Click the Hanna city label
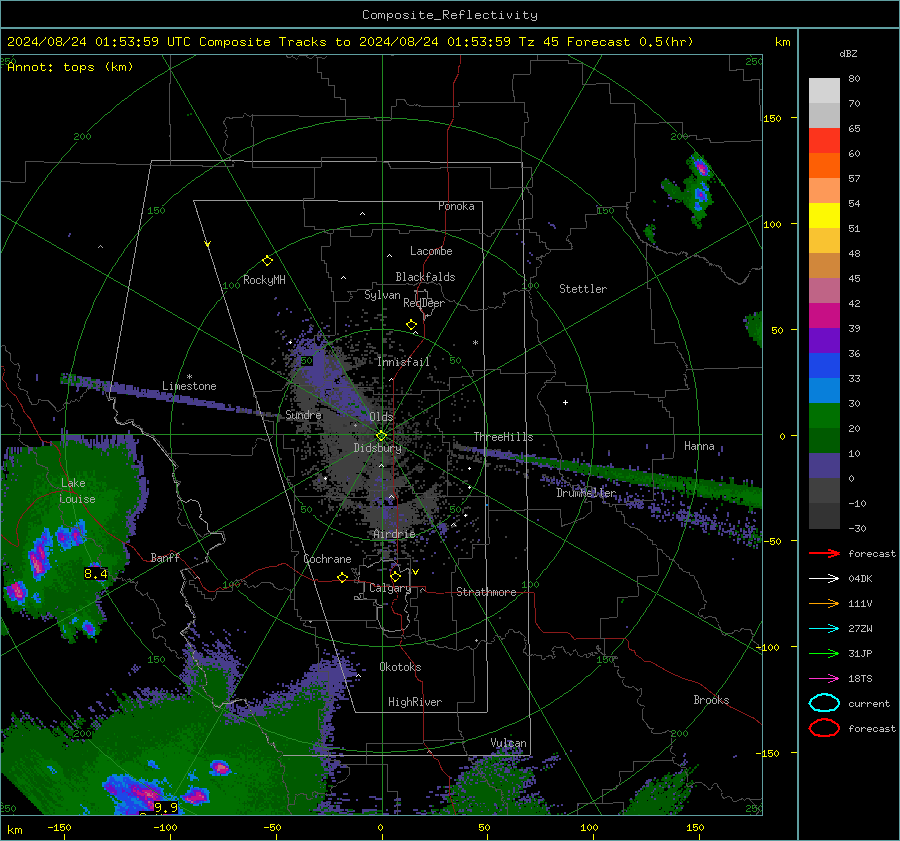 pos(699,446)
